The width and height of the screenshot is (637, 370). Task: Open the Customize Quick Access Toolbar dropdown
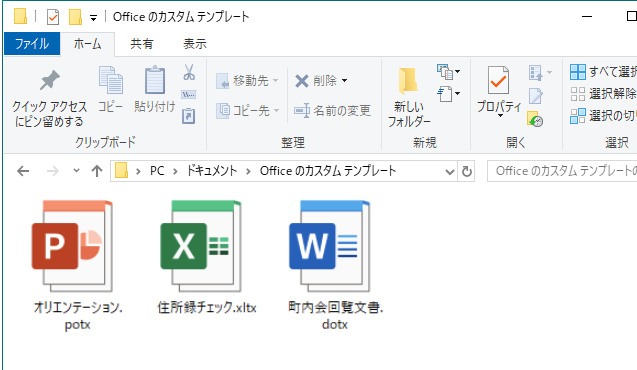point(93,17)
